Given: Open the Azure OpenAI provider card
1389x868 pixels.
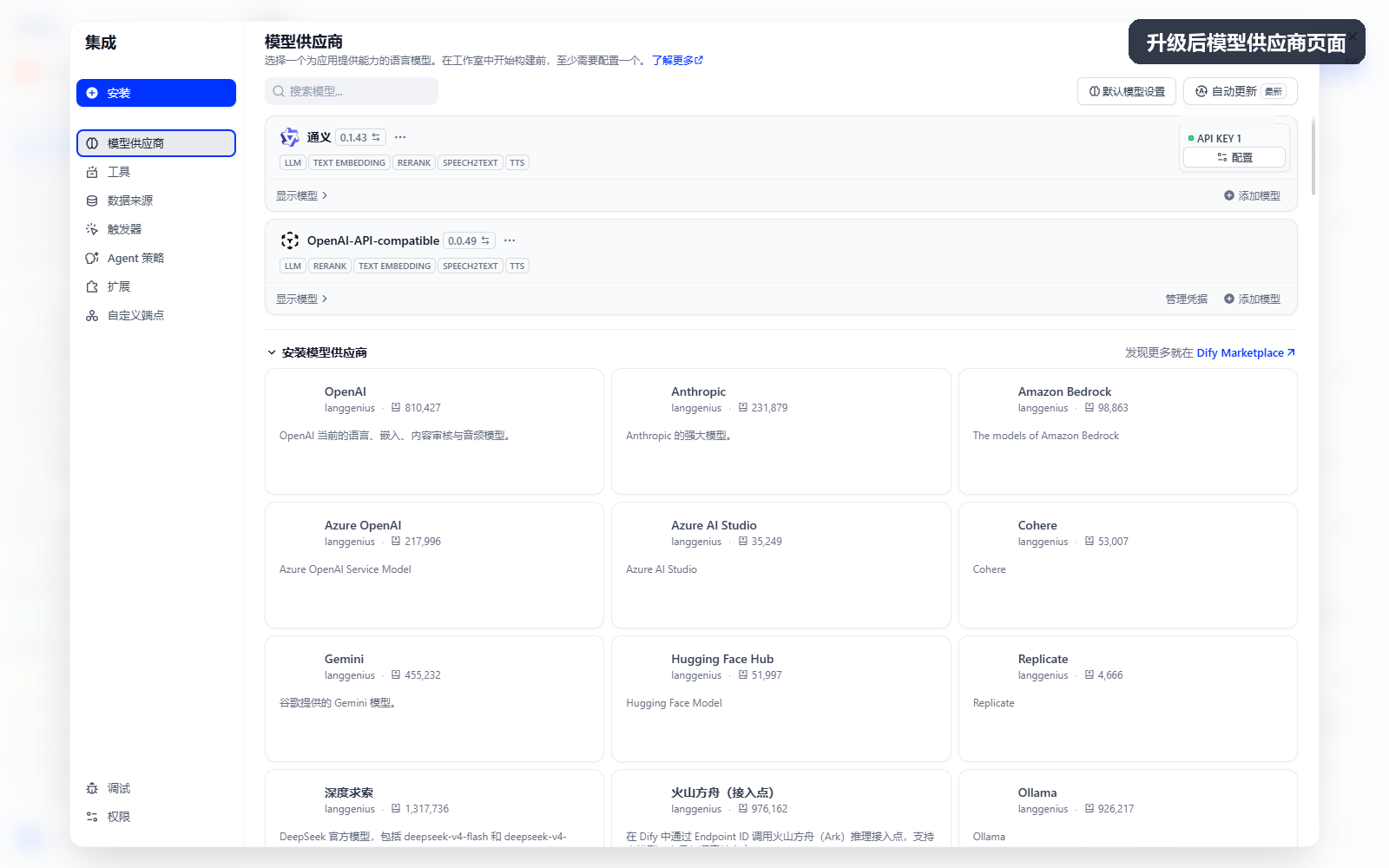Looking at the screenshot, I should click(x=434, y=565).
